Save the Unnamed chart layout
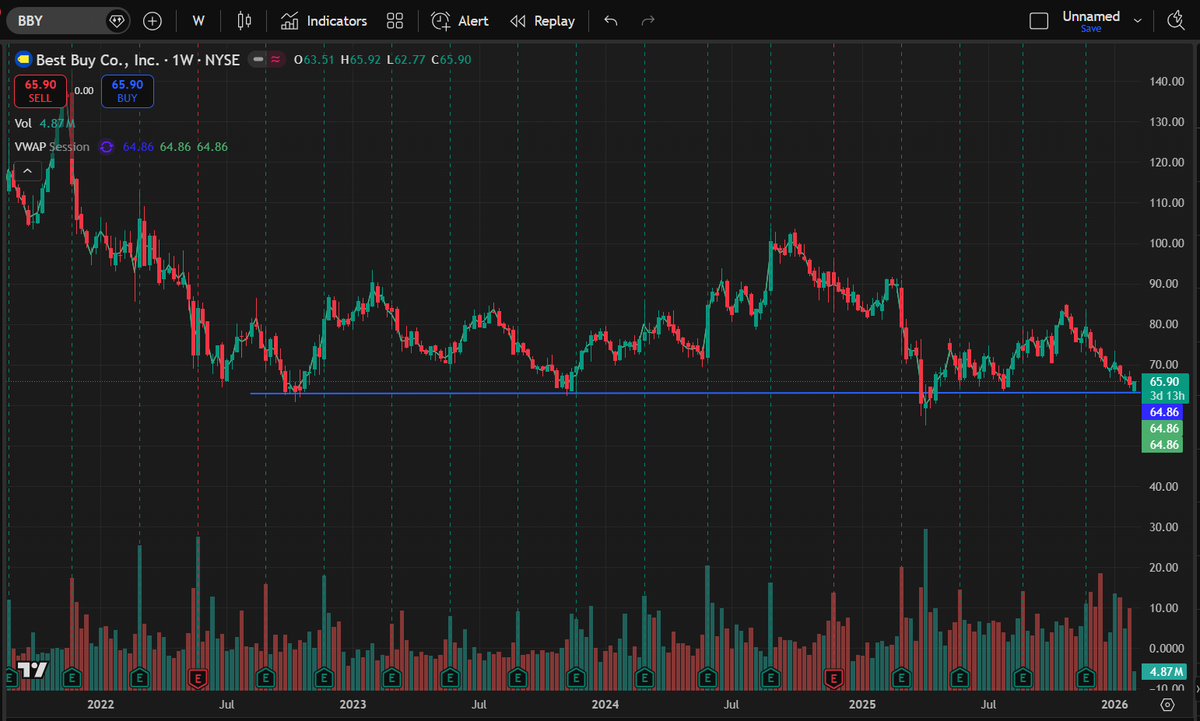 click(x=1091, y=29)
